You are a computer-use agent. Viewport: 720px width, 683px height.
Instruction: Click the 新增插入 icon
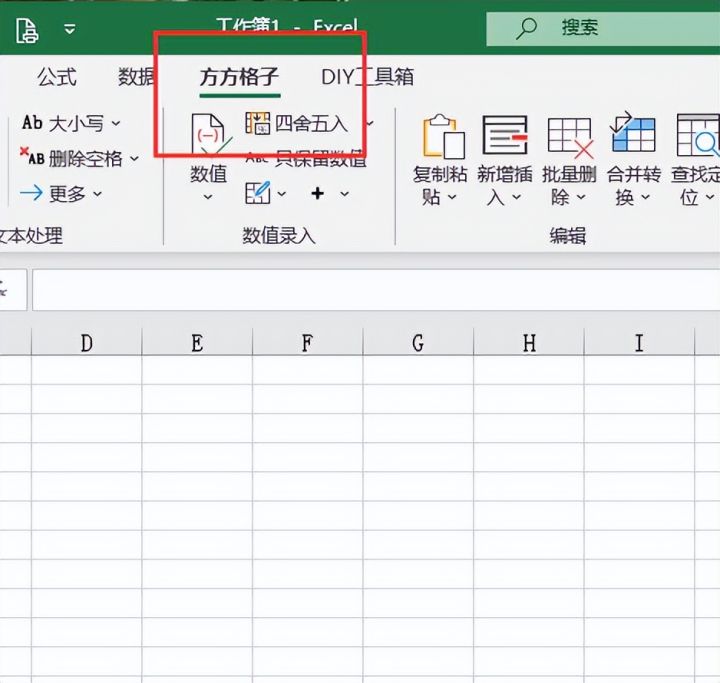coord(505,135)
